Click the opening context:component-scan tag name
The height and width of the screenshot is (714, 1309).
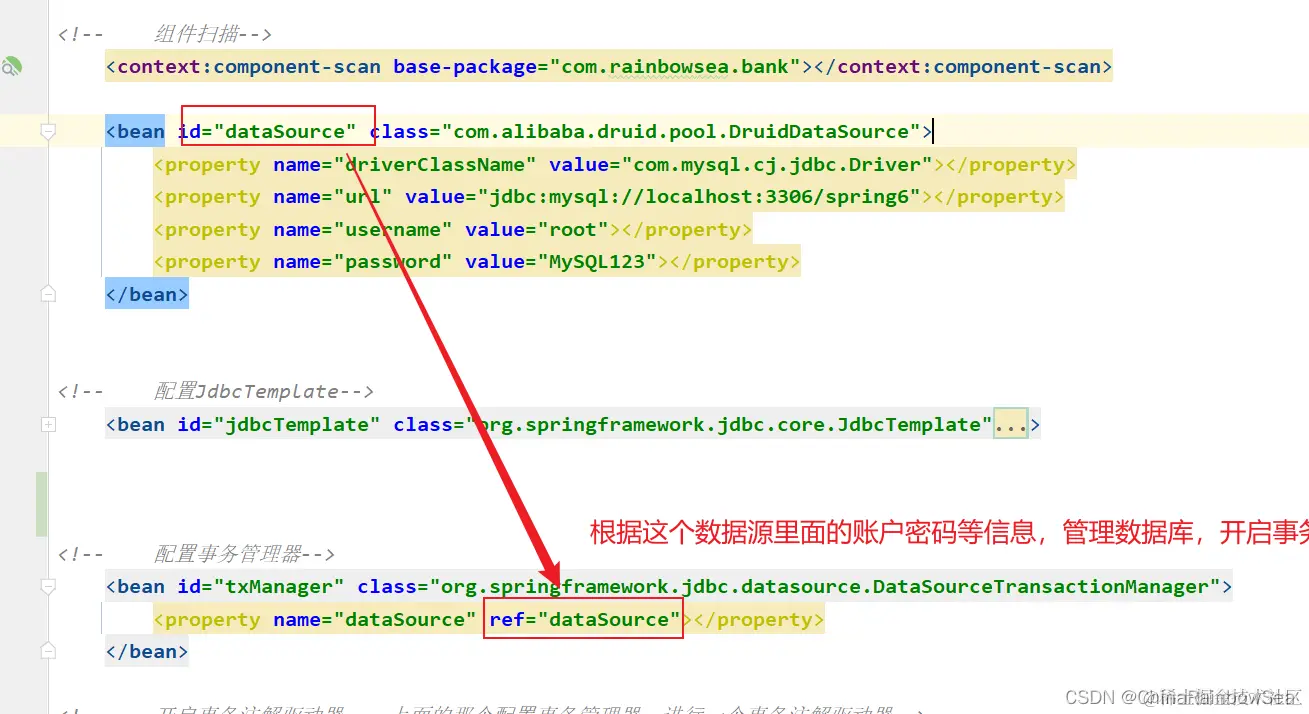[x=249, y=67]
